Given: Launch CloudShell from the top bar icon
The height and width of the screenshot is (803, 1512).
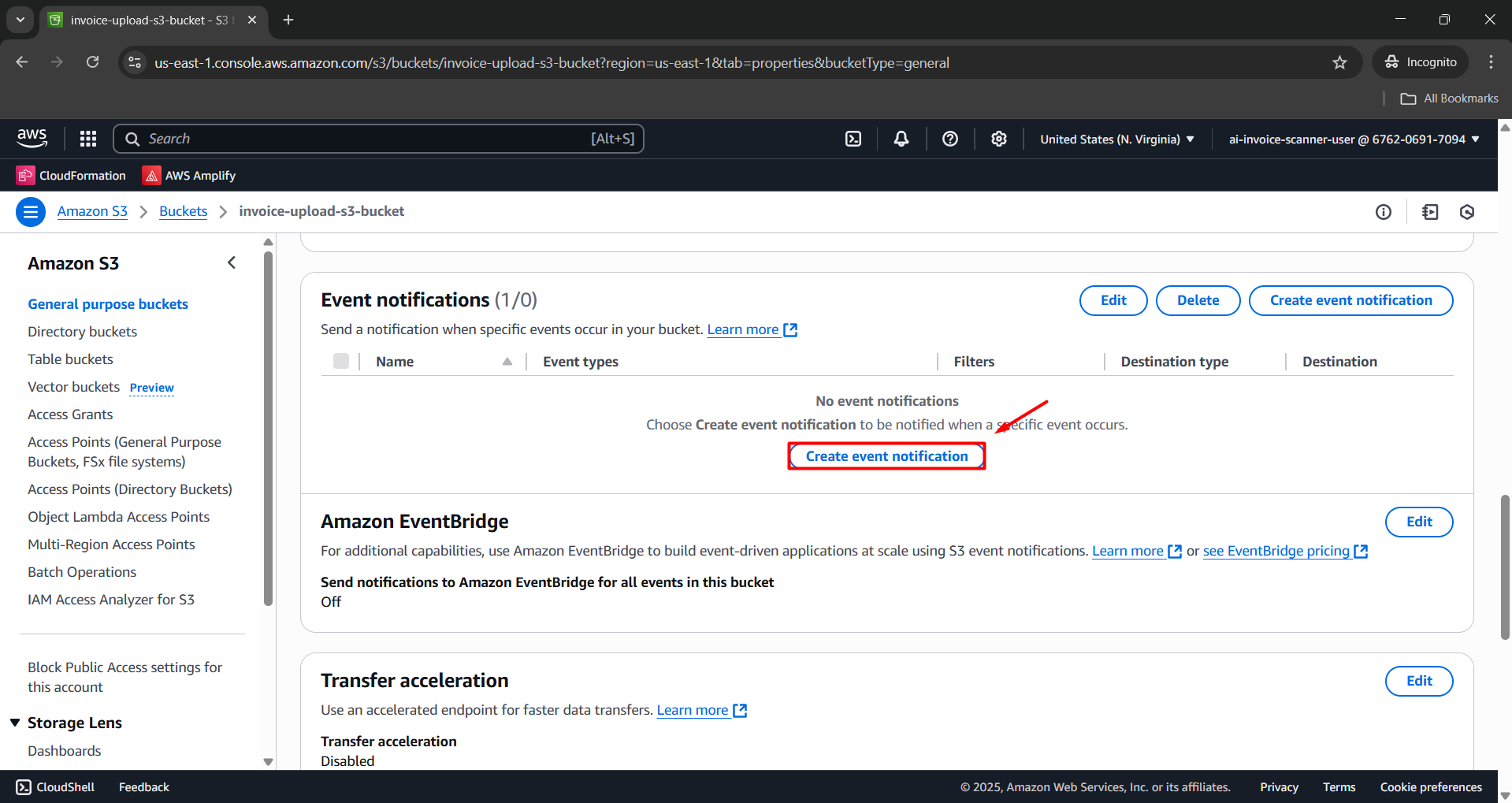Looking at the screenshot, I should click(853, 139).
